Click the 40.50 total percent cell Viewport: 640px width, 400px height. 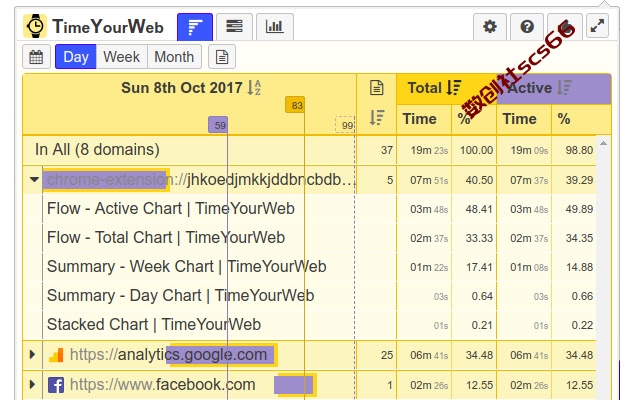tap(474, 180)
